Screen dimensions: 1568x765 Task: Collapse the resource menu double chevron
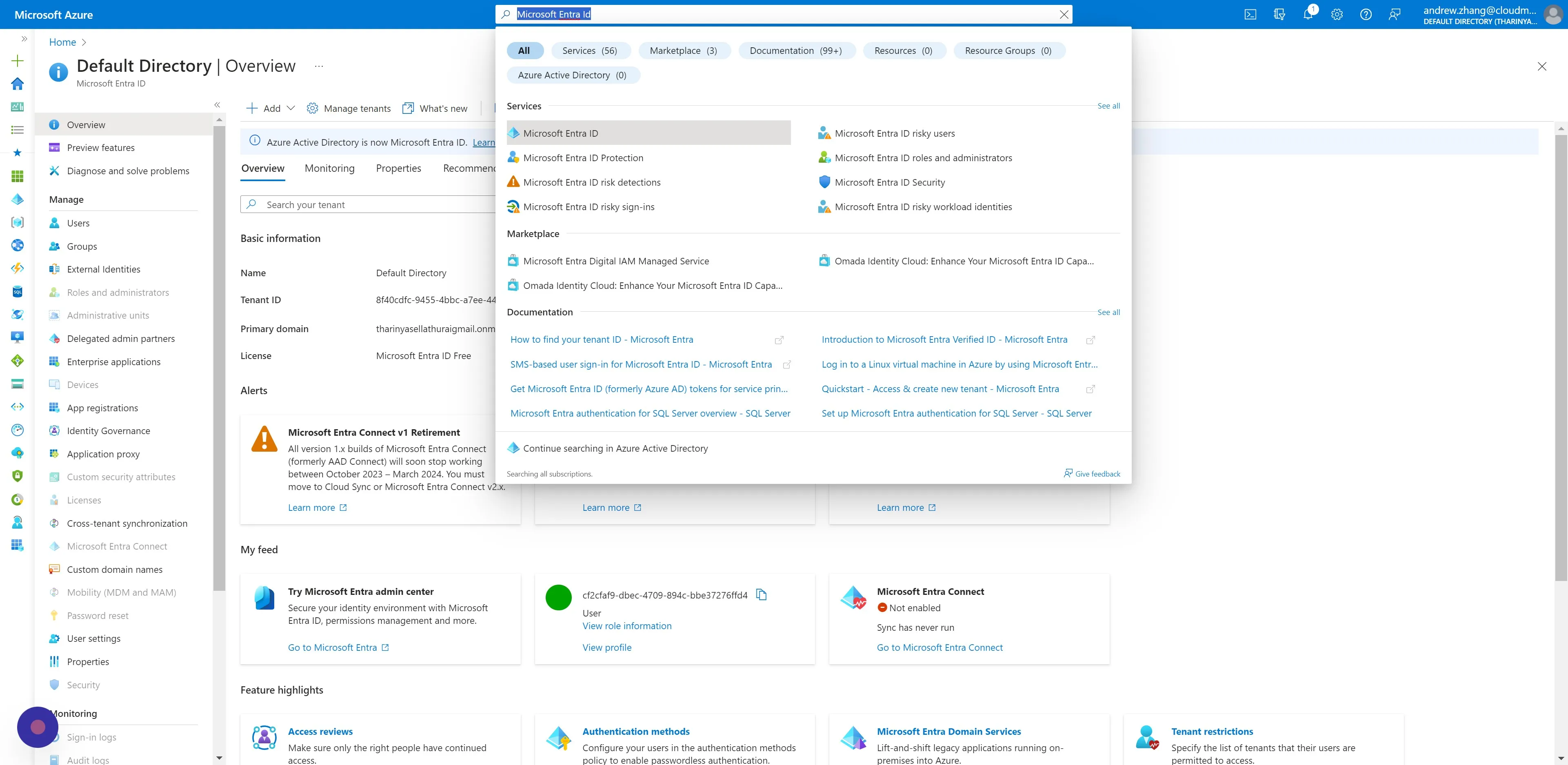coord(217,105)
